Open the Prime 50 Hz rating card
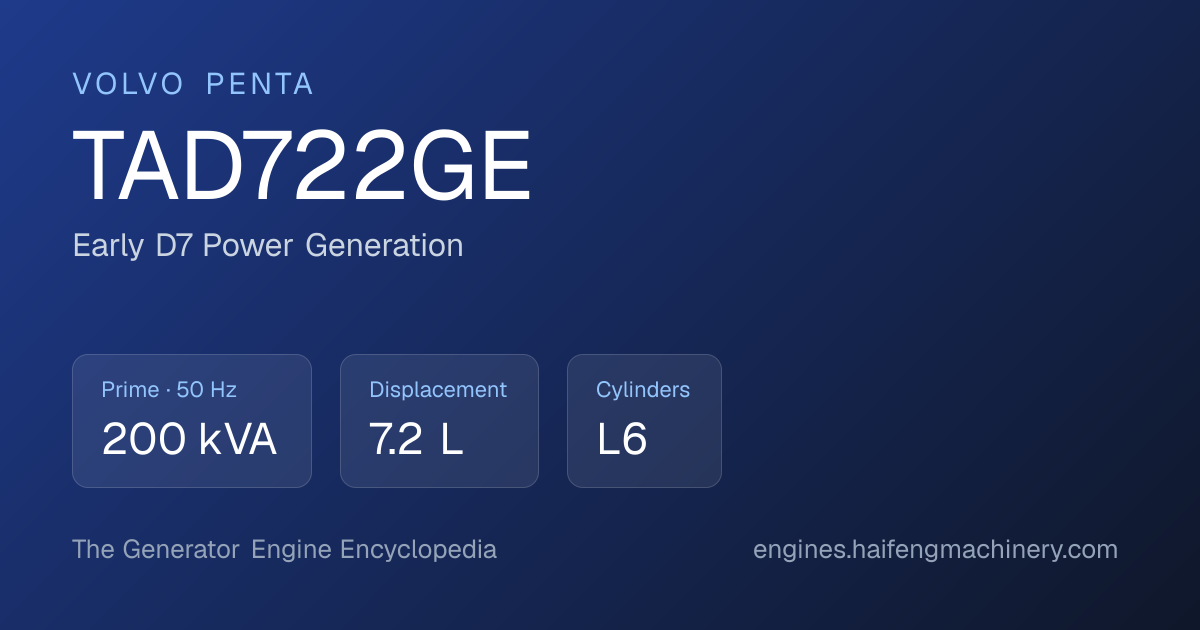 (x=192, y=421)
